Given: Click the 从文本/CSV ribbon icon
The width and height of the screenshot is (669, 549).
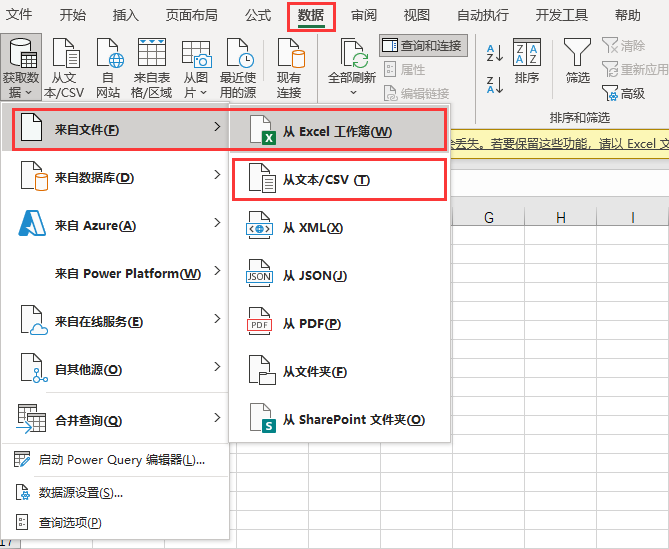Looking at the screenshot, I should 64,67.
